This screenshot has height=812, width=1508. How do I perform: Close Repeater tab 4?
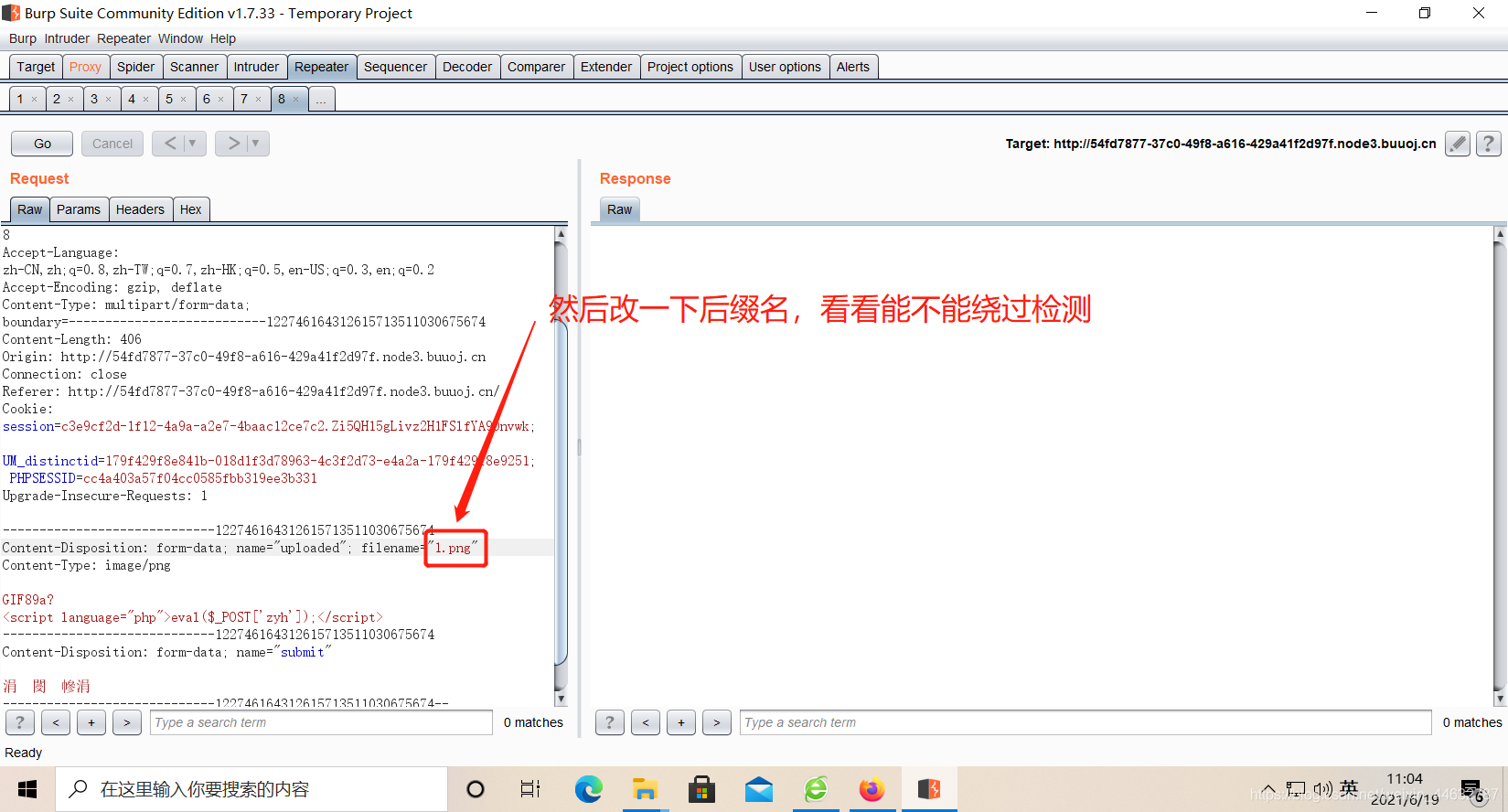point(145,100)
